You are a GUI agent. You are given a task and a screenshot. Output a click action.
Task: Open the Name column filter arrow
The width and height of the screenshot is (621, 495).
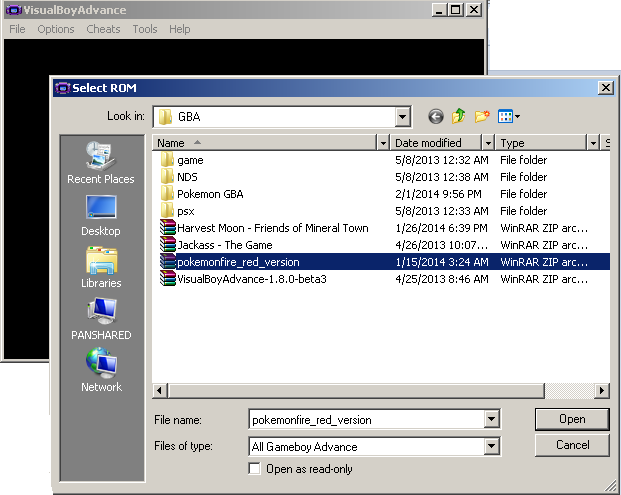383,143
